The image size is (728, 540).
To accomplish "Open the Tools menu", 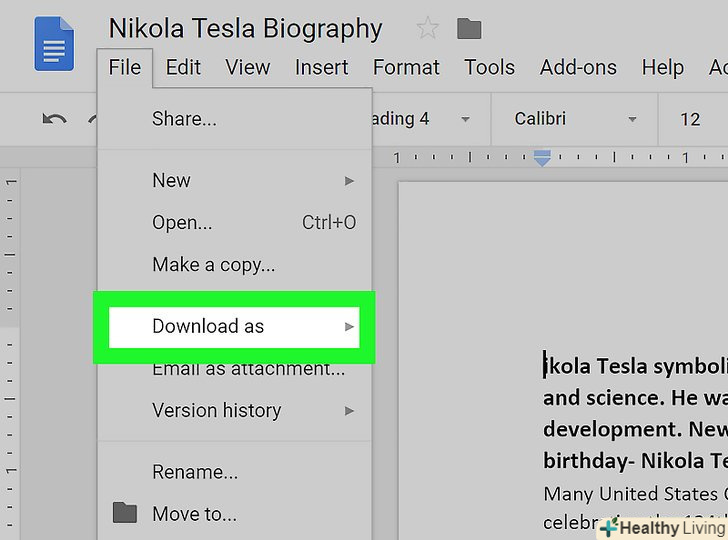I will (489, 68).
